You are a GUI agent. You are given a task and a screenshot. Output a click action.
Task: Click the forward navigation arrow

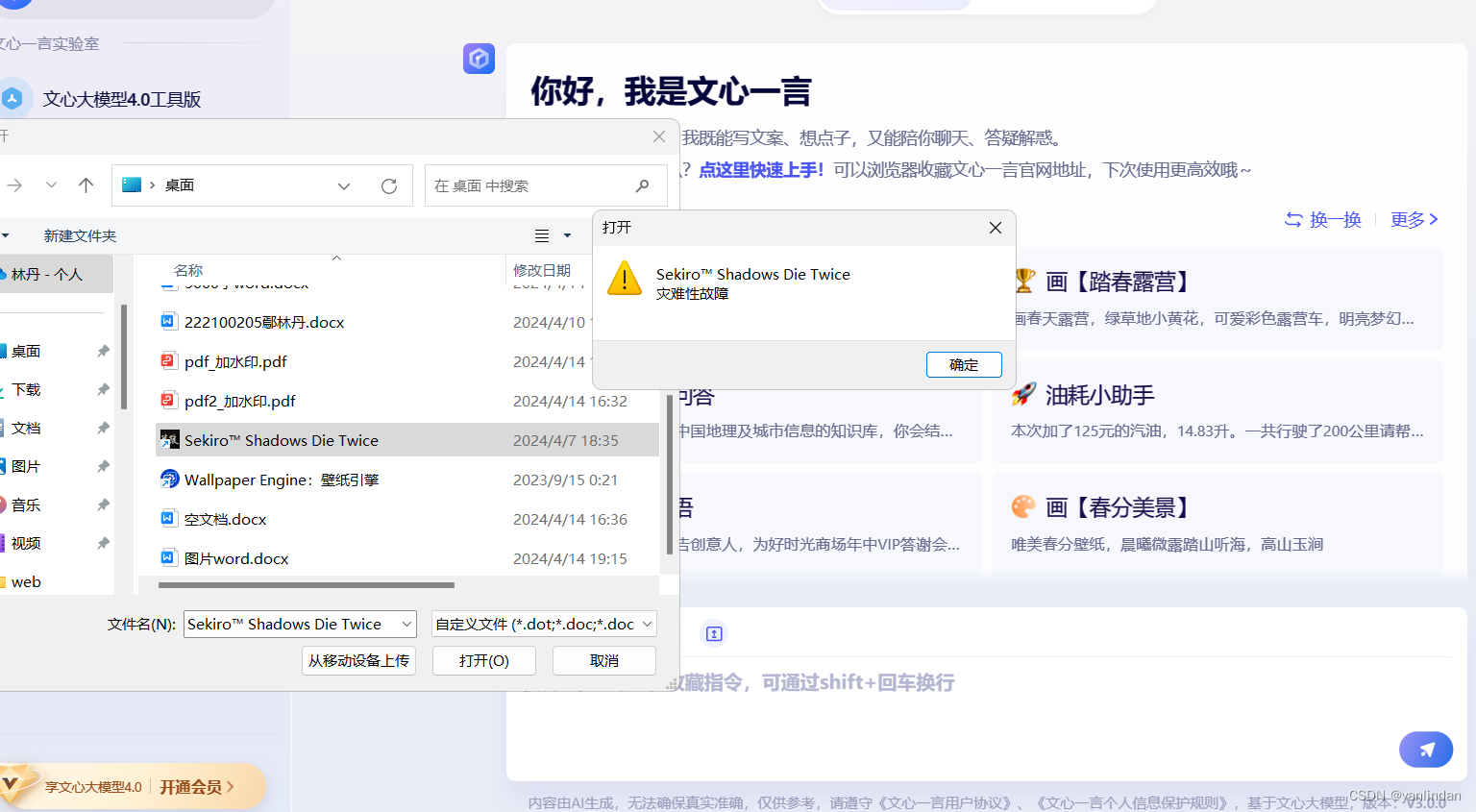[14, 185]
